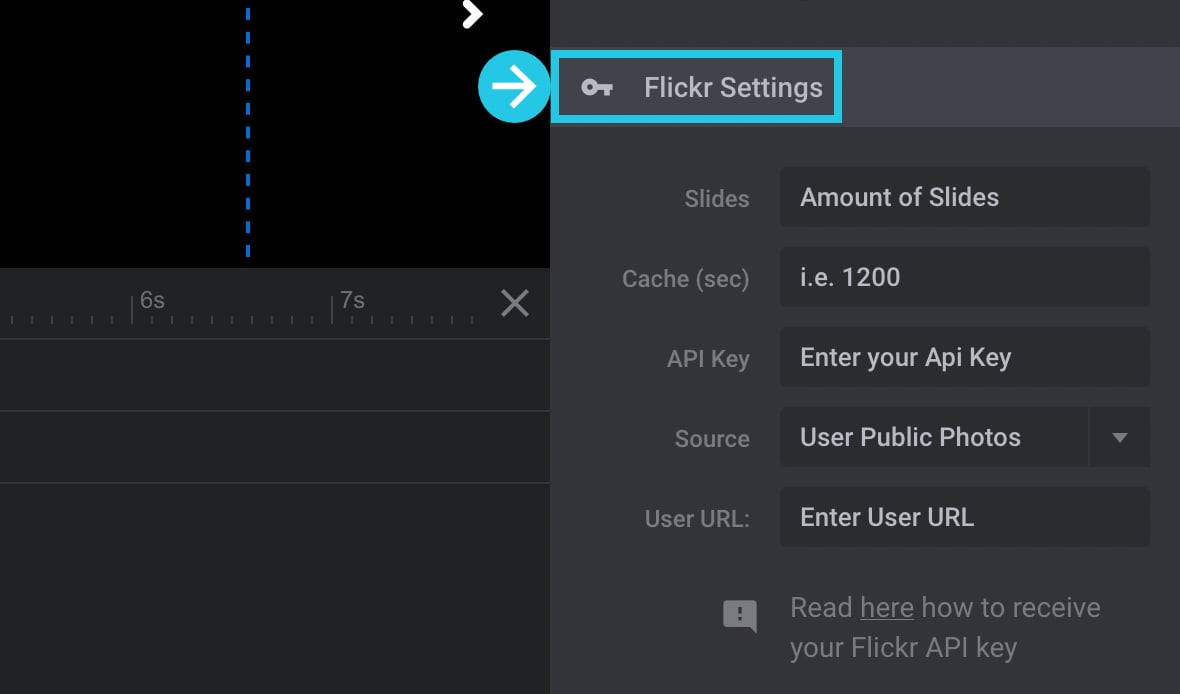Click the Source dropdown arrow

pos(1119,437)
